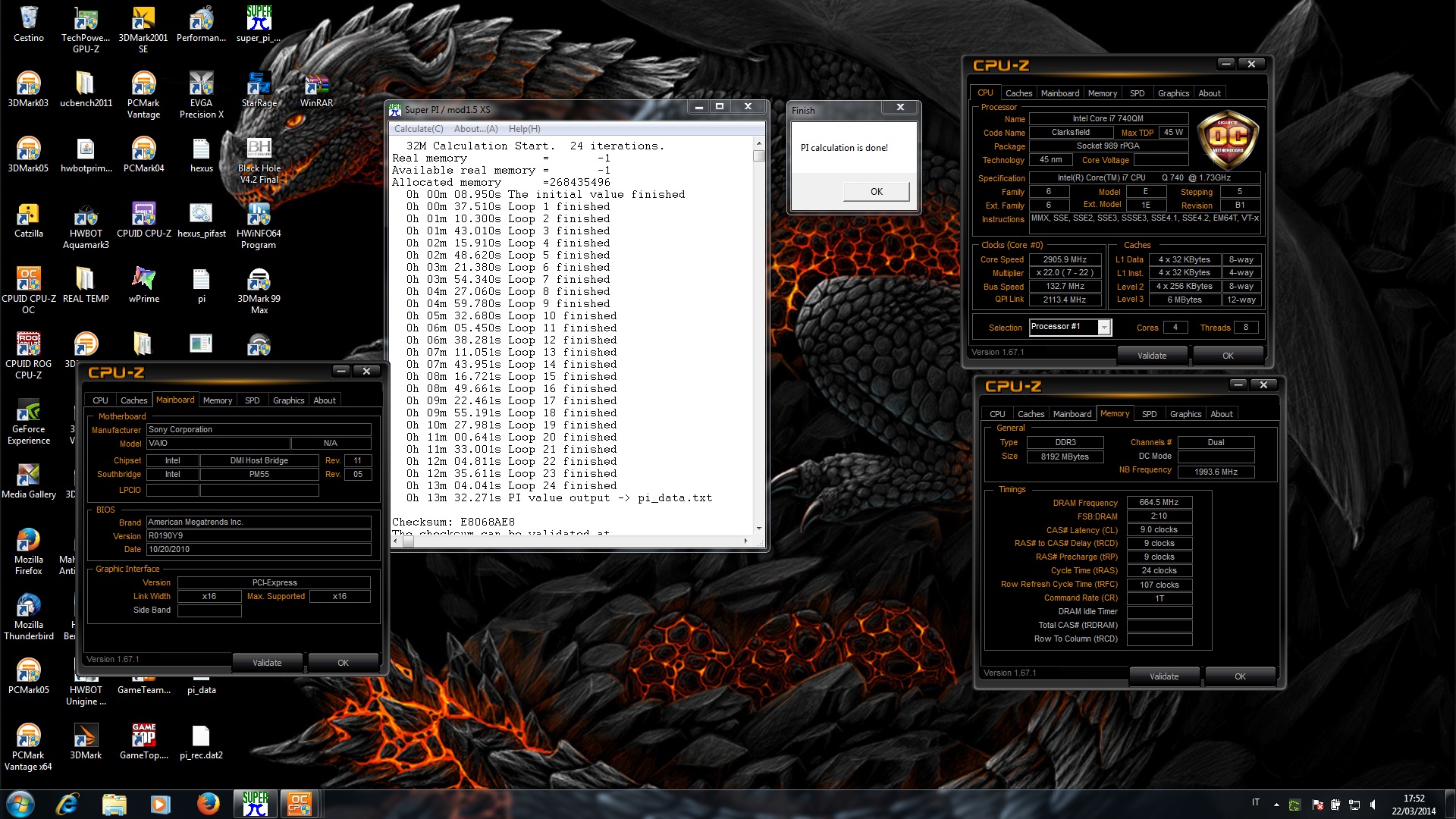Launch super_pi desktop shortcut
The width and height of the screenshot is (1456, 819).
point(259,24)
